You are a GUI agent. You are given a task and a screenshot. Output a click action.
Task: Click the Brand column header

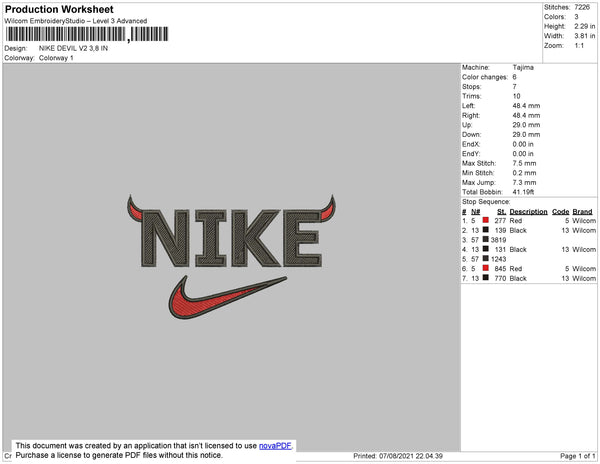(582, 212)
